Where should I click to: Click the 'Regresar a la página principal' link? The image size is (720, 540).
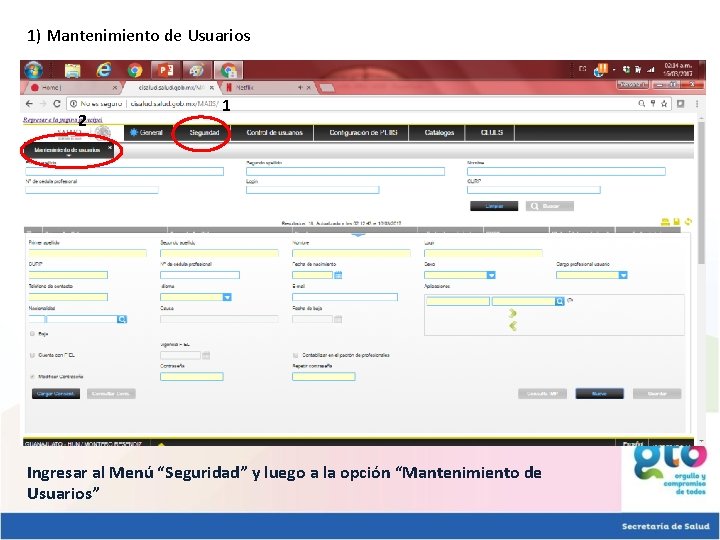pos(62,119)
